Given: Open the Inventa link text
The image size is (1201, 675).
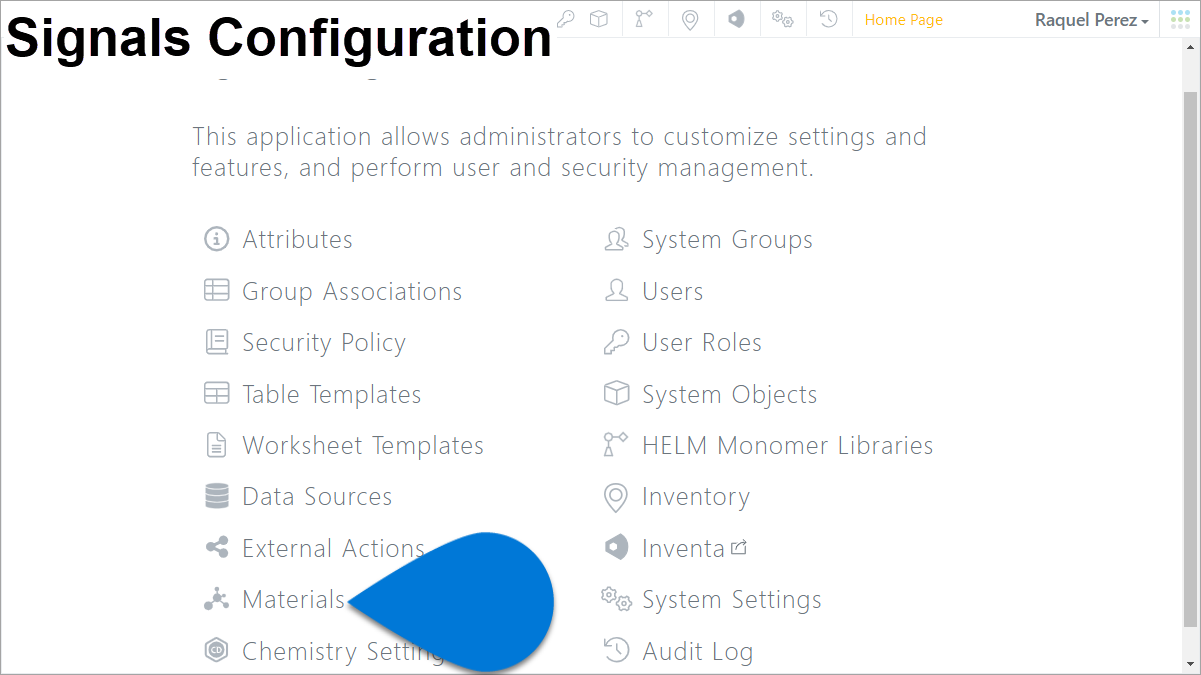Looking at the screenshot, I should [x=683, y=548].
